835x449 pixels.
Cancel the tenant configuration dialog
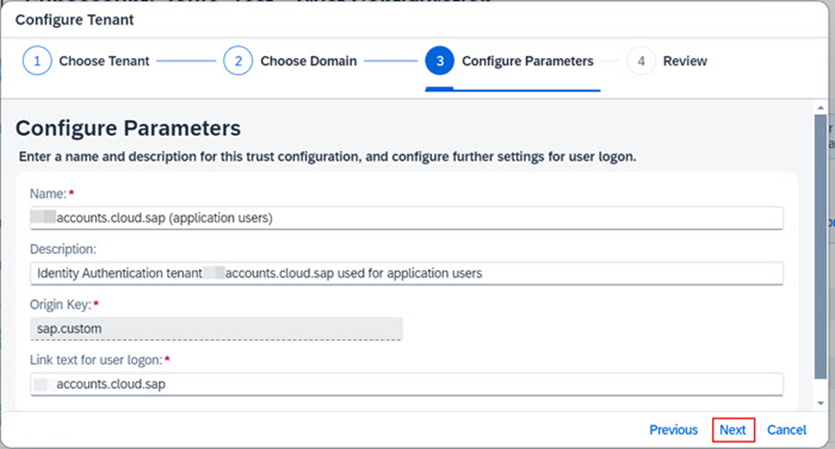coord(786,430)
